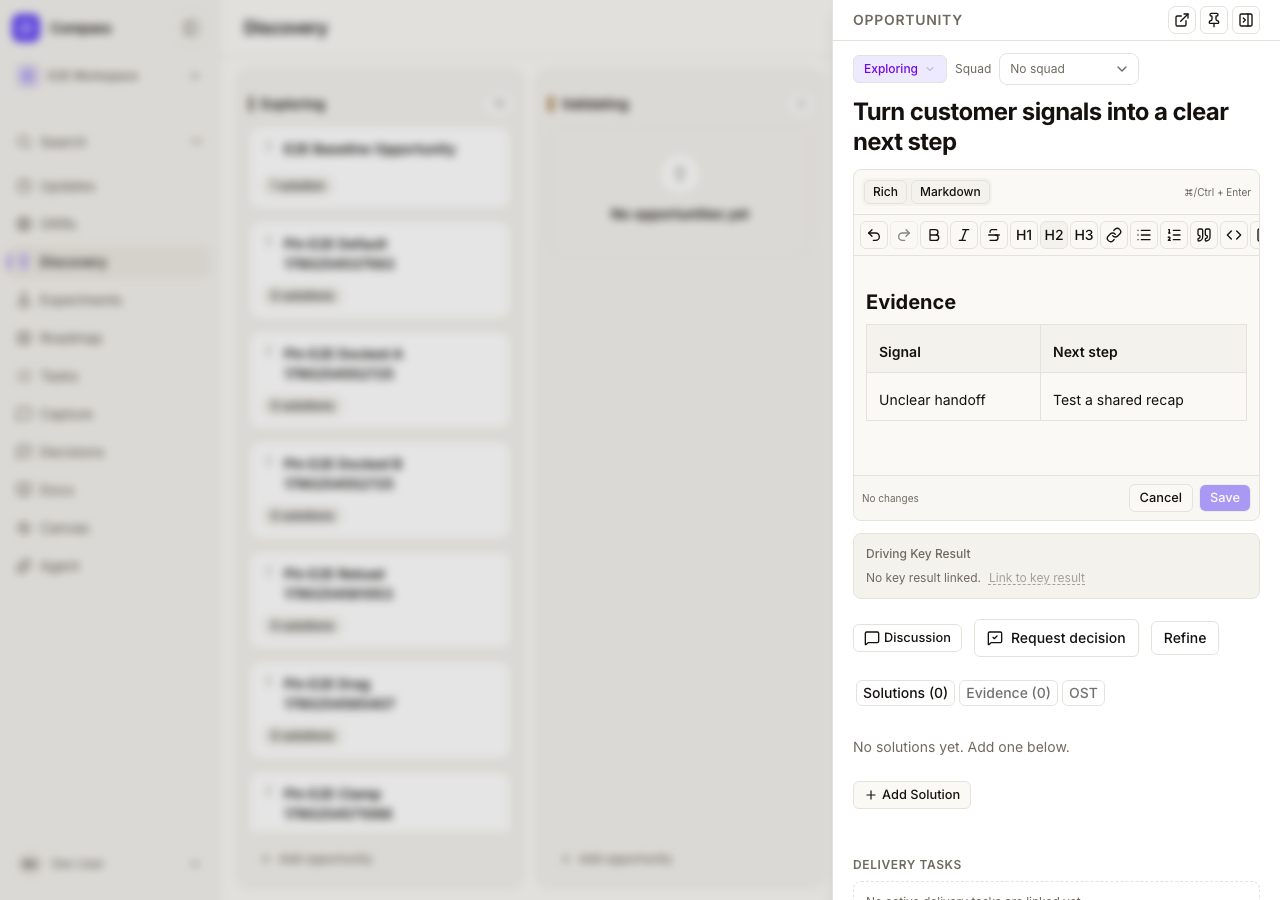Toggle bold formatting
Viewport: 1280px width, 900px height.
(x=934, y=235)
